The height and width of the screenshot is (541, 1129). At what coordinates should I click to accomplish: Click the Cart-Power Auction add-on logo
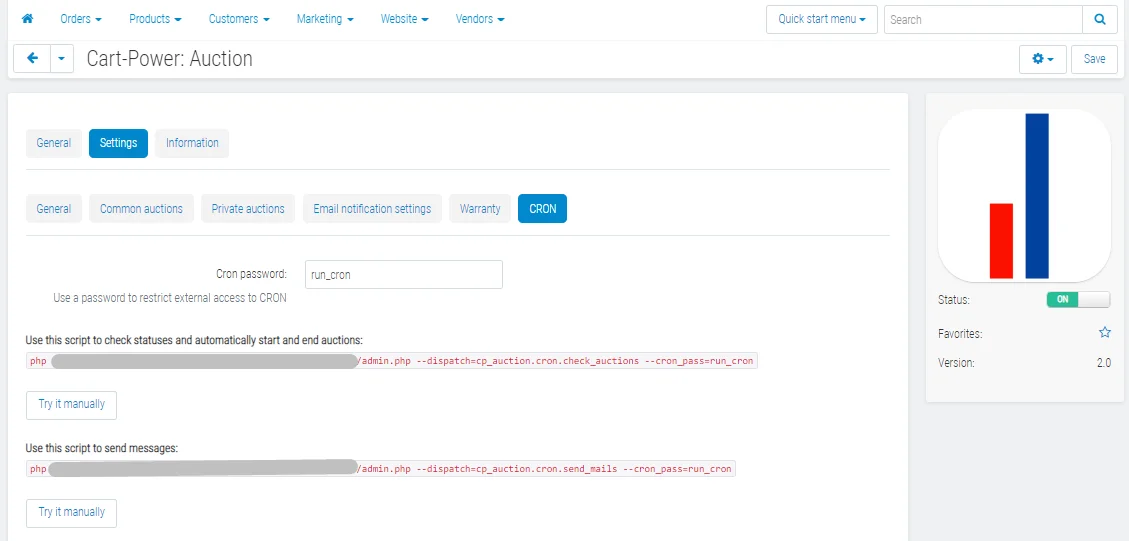1025,195
